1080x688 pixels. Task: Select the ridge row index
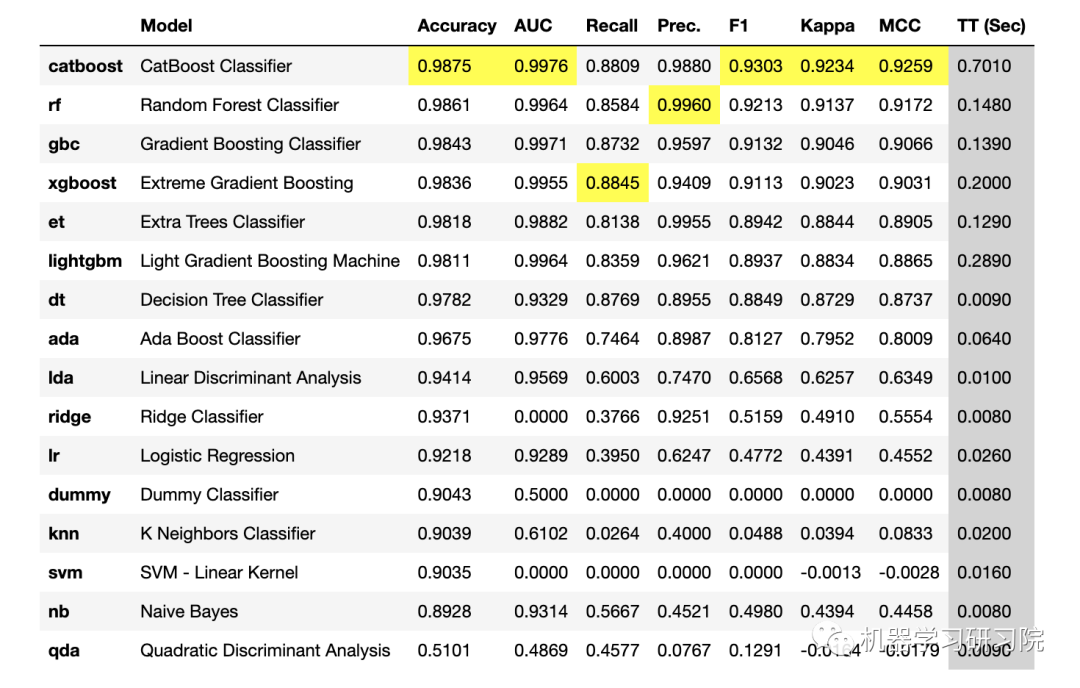(70, 417)
